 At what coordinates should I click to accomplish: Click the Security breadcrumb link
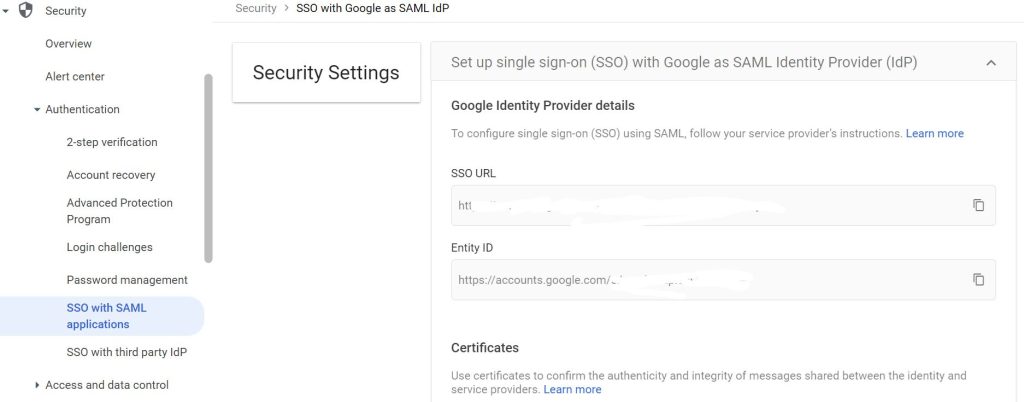tap(256, 8)
